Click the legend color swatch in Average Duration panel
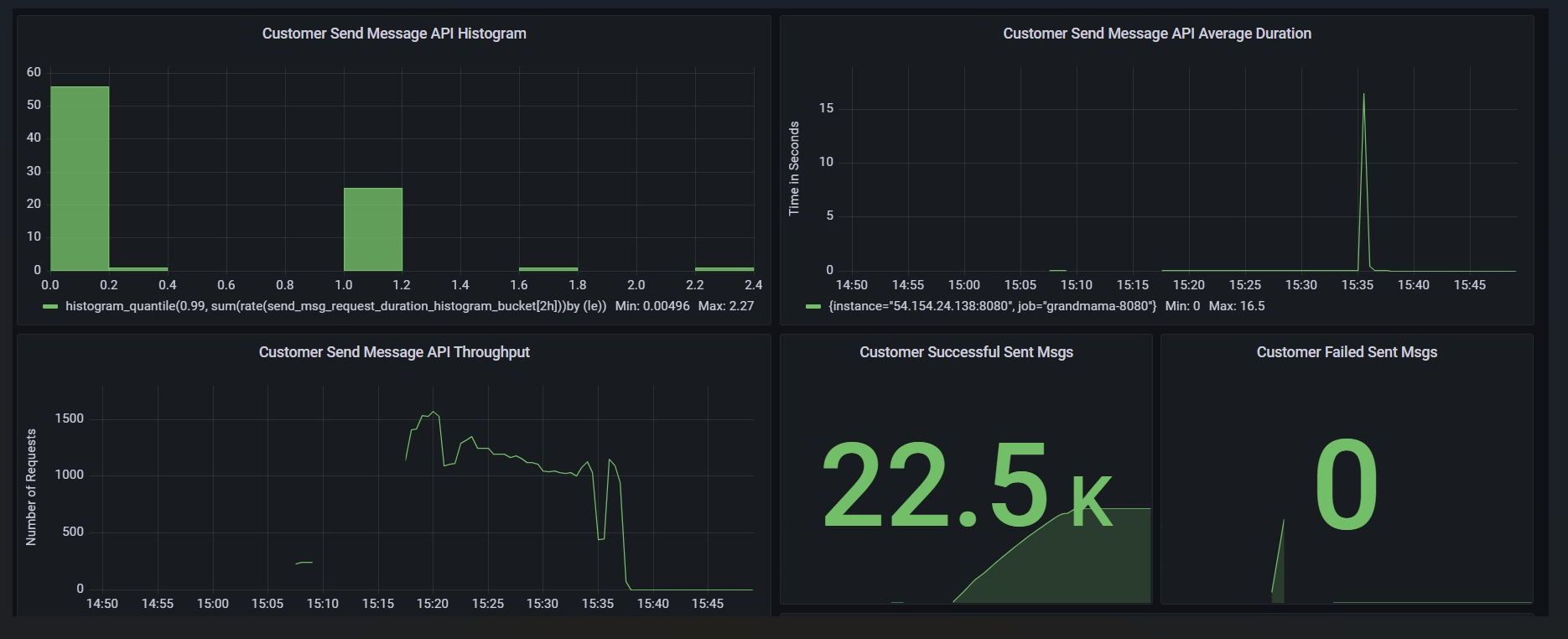The width and height of the screenshot is (1568, 639). [x=813, y=307]
